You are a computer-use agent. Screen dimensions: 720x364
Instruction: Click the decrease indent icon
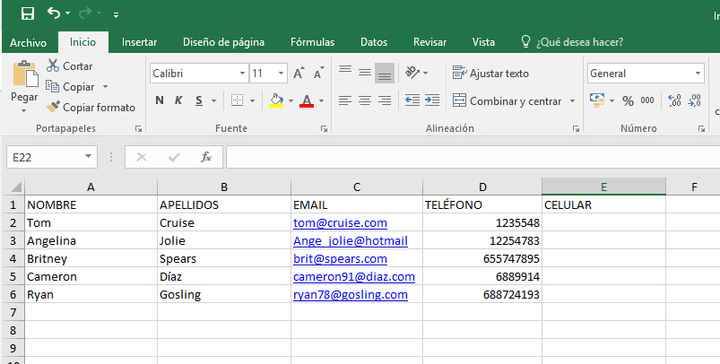click(x=412, y=101)
